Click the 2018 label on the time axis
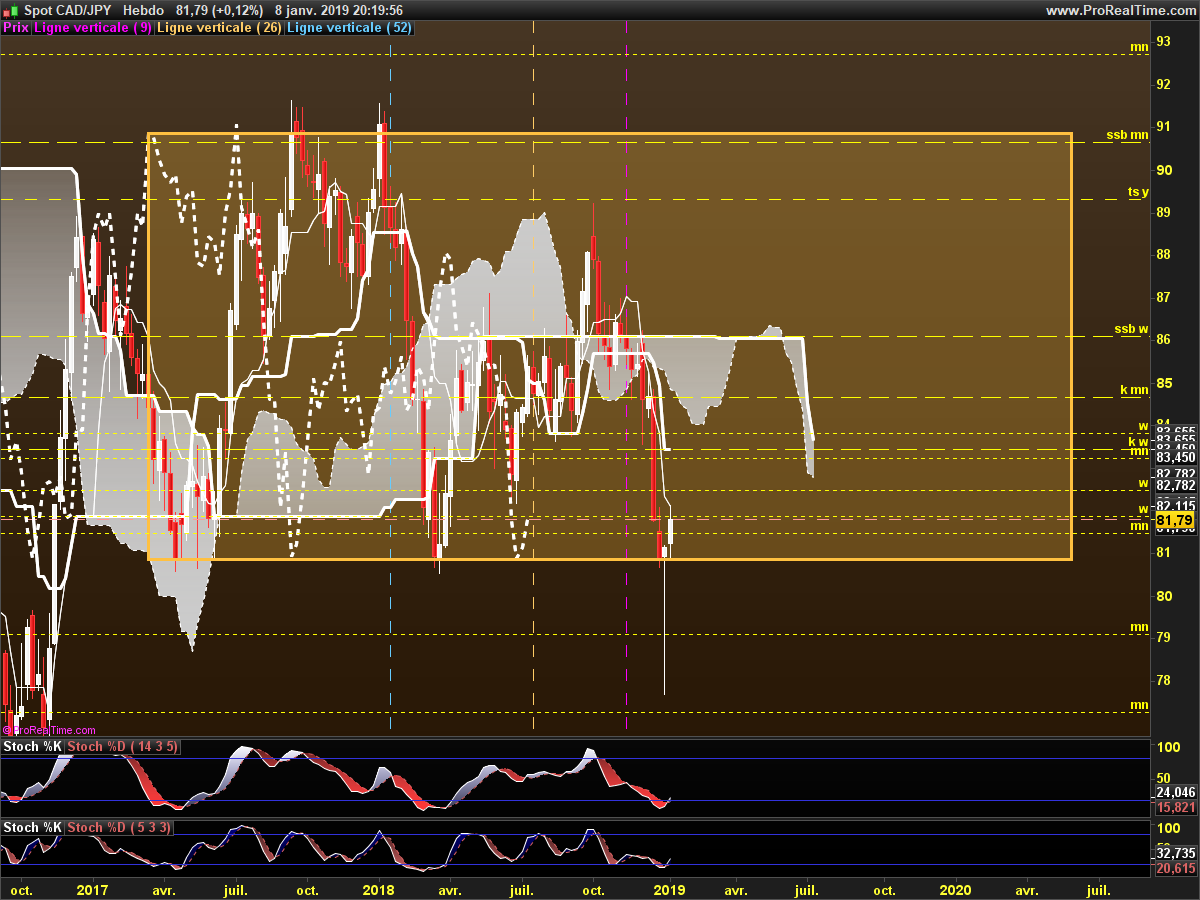The width and height of the screenshot is (1200, 900). coord(379,888)
